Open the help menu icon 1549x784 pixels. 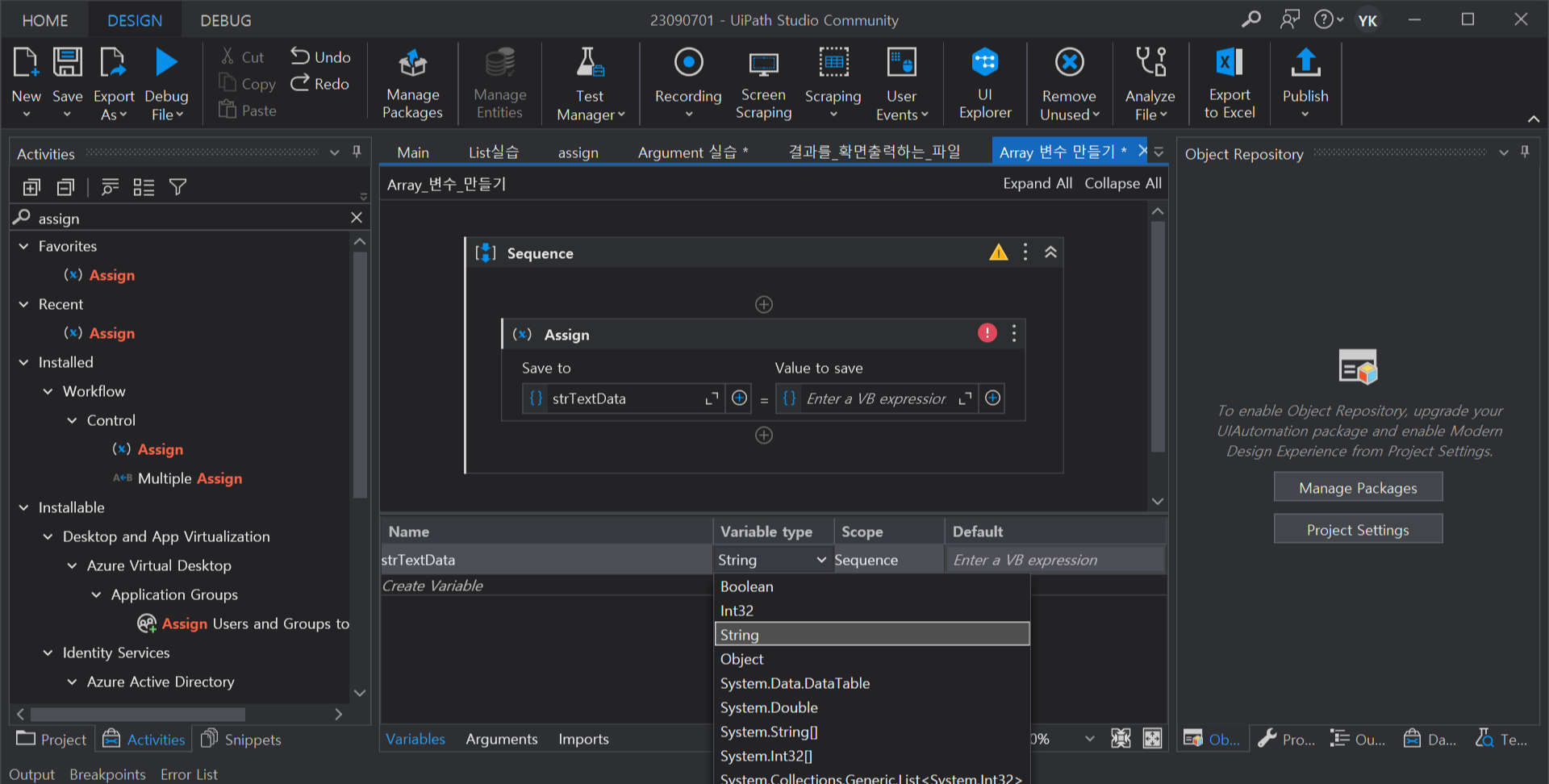[1328, 19]
